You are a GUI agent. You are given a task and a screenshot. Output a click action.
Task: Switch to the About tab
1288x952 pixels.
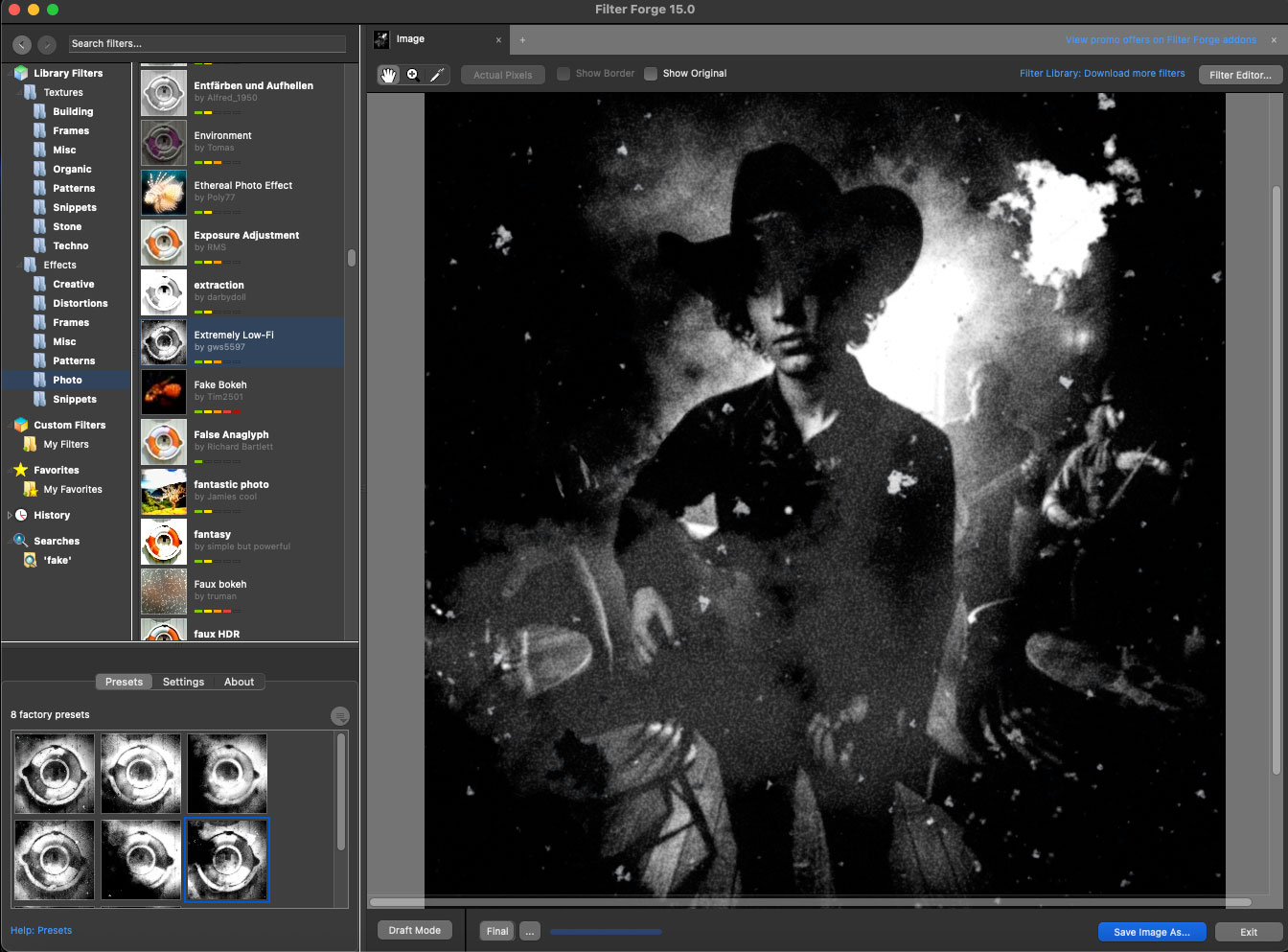[x=239, y=682]
